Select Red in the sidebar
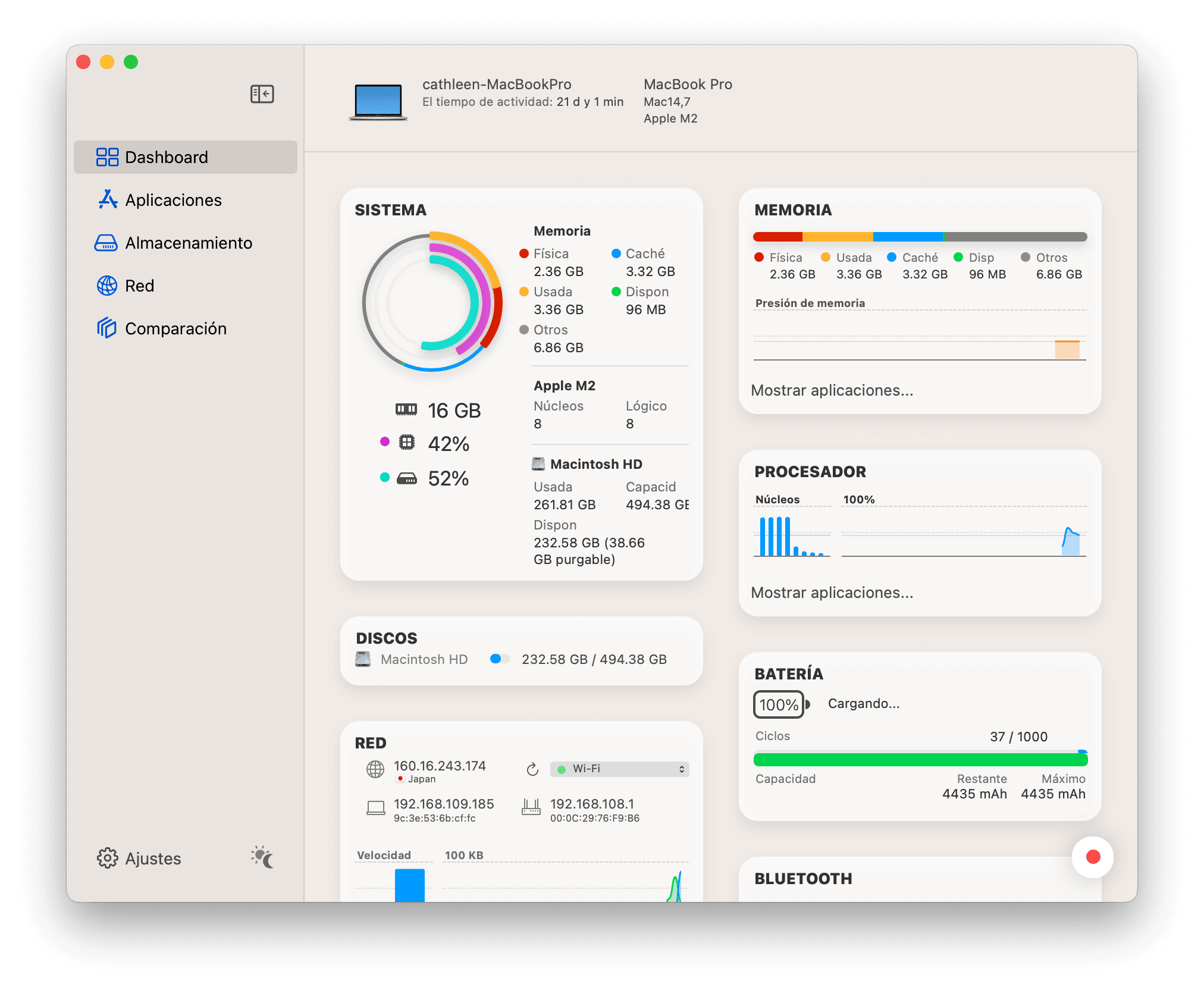The height and width of the screenshot is (990, 1204). point(185,286)
